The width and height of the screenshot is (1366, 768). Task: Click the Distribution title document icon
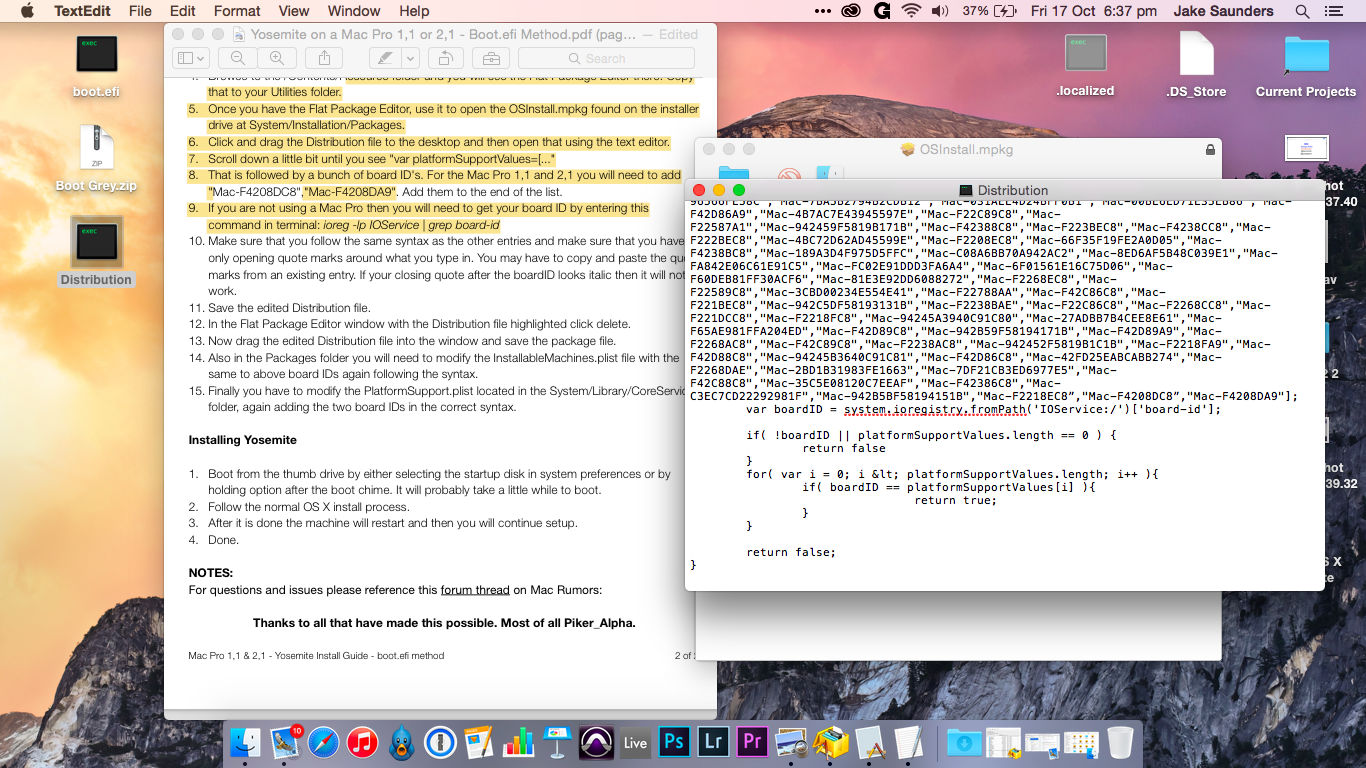(x=966, y=190)
